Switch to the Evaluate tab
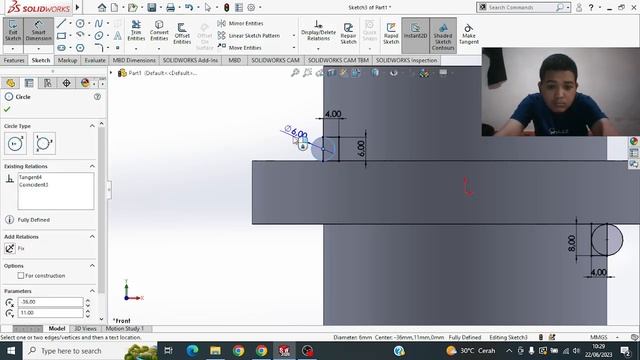 95,60
